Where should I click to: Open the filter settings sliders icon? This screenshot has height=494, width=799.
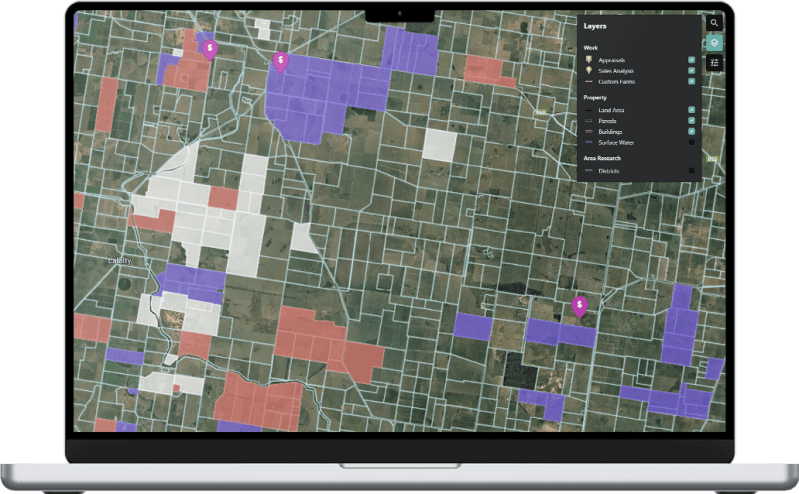click(714, 63)
